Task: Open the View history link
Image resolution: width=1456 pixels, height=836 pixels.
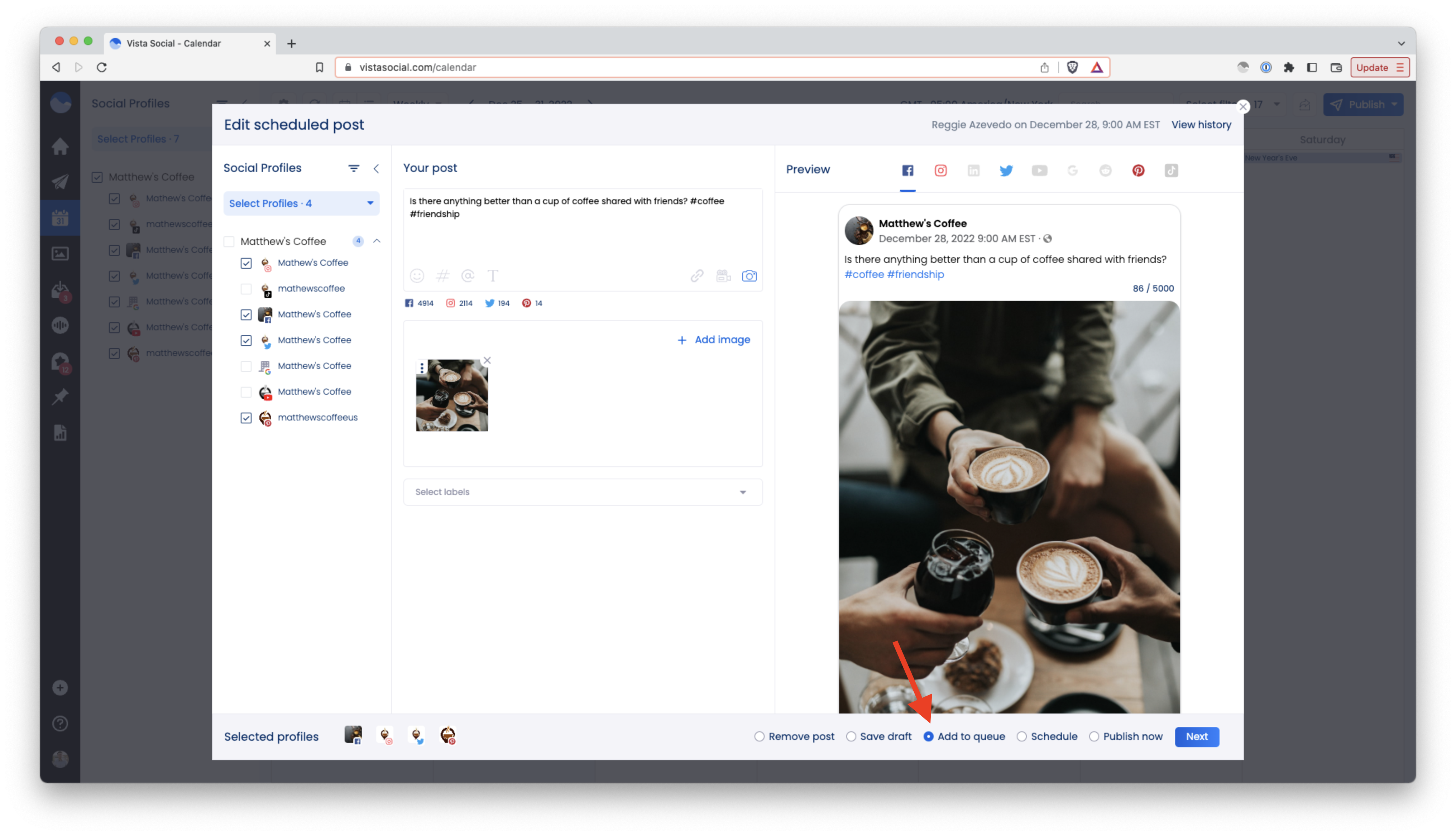Action: (x=1201, y=125)
